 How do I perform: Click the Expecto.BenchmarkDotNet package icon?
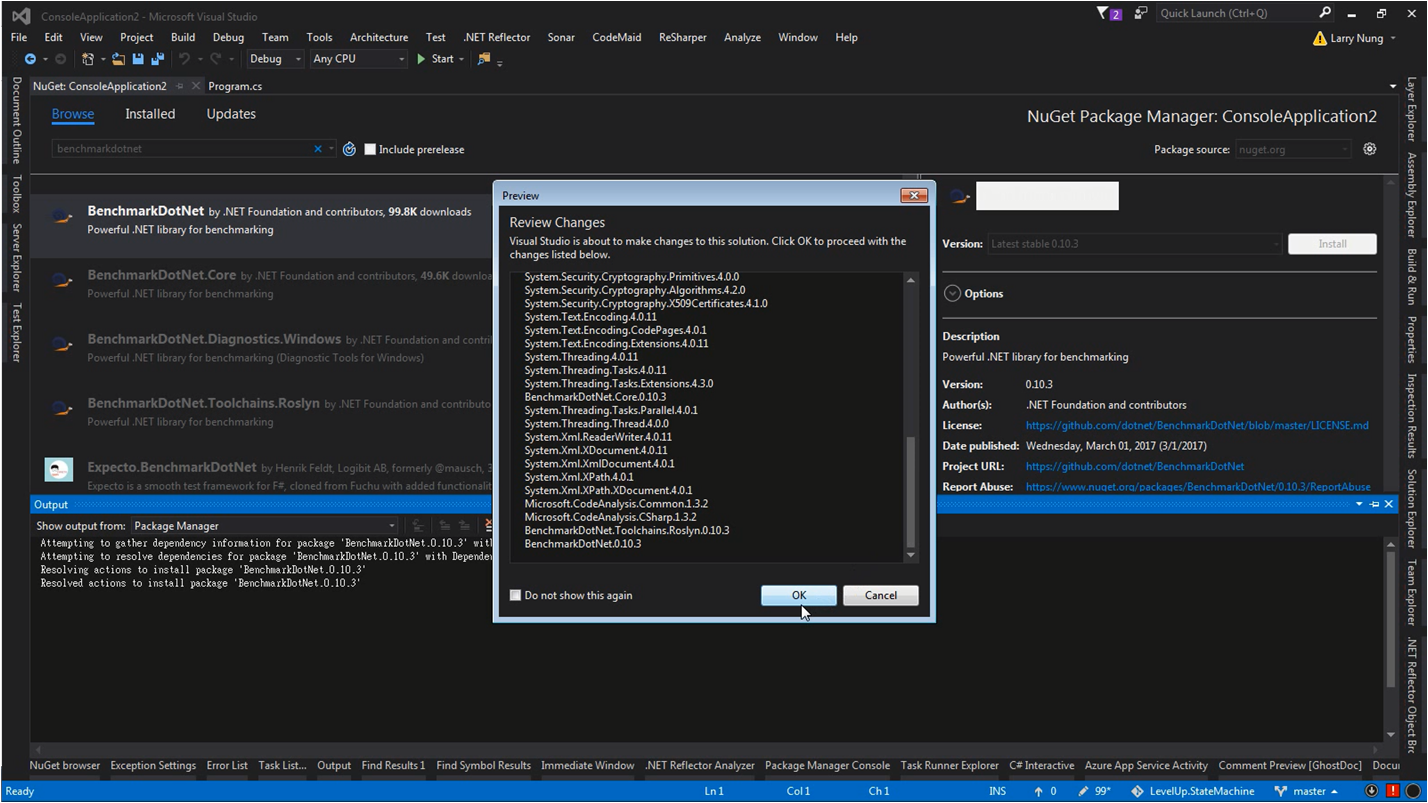click(59, 470)
